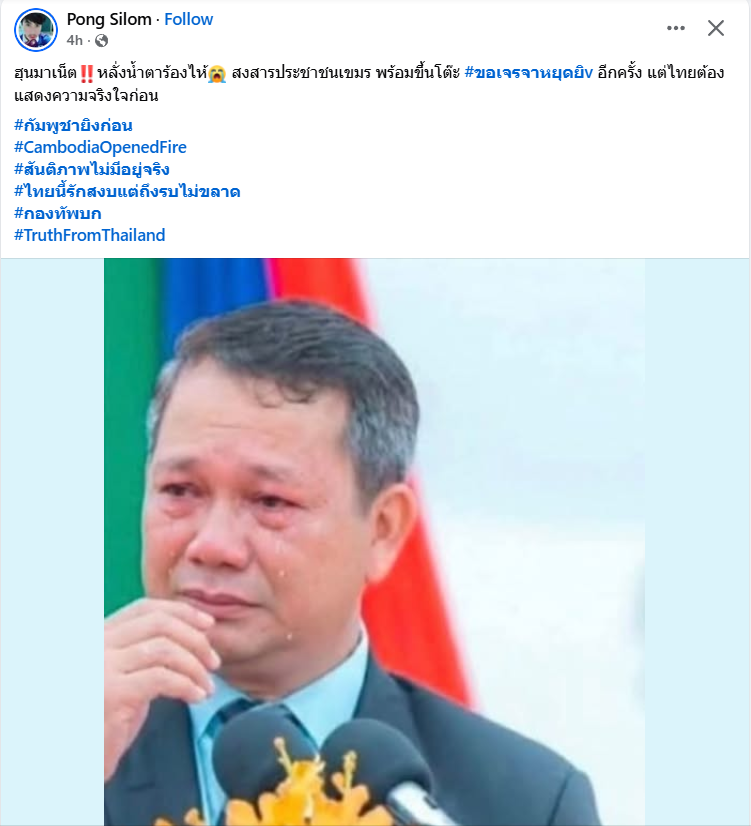Open the #TruthFromThailand hashtag

pyautogui.click(x=90, y=235)
